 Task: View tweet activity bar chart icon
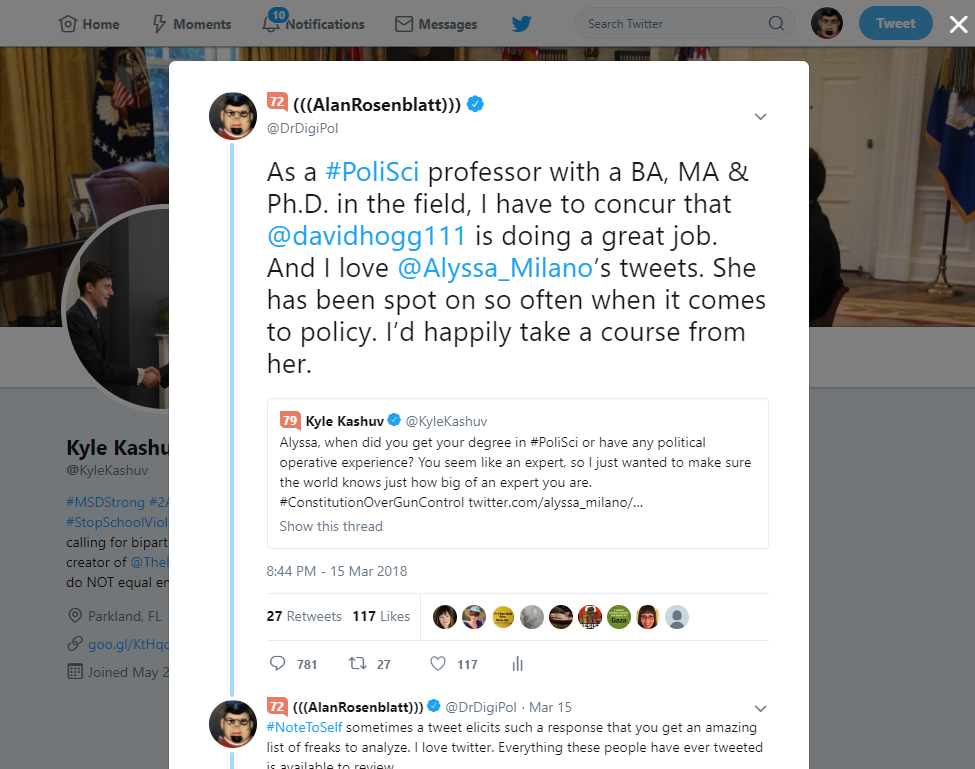pyautogui.click(x=517, y=664)
